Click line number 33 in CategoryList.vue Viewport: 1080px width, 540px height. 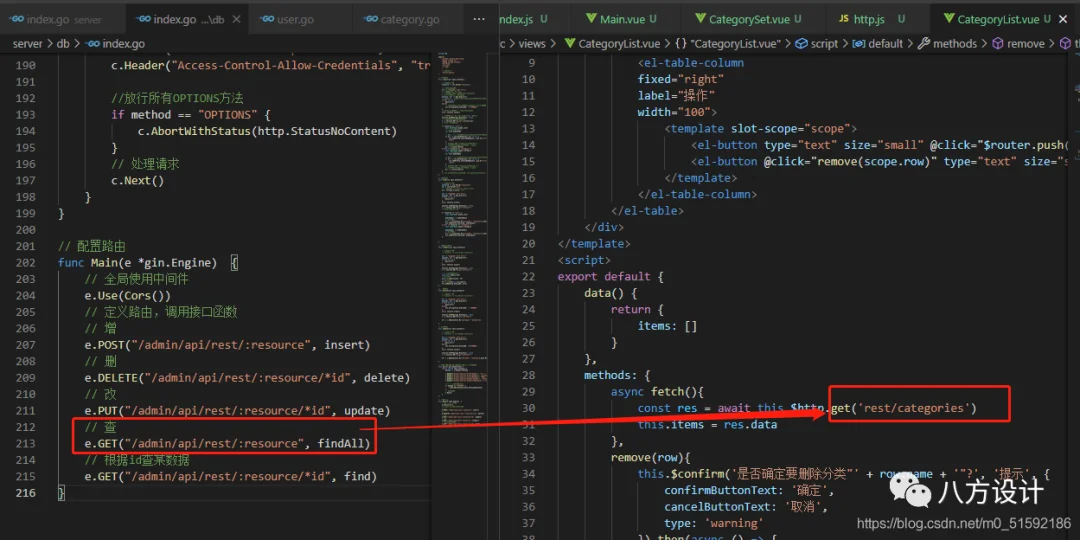tap(528, 457)
